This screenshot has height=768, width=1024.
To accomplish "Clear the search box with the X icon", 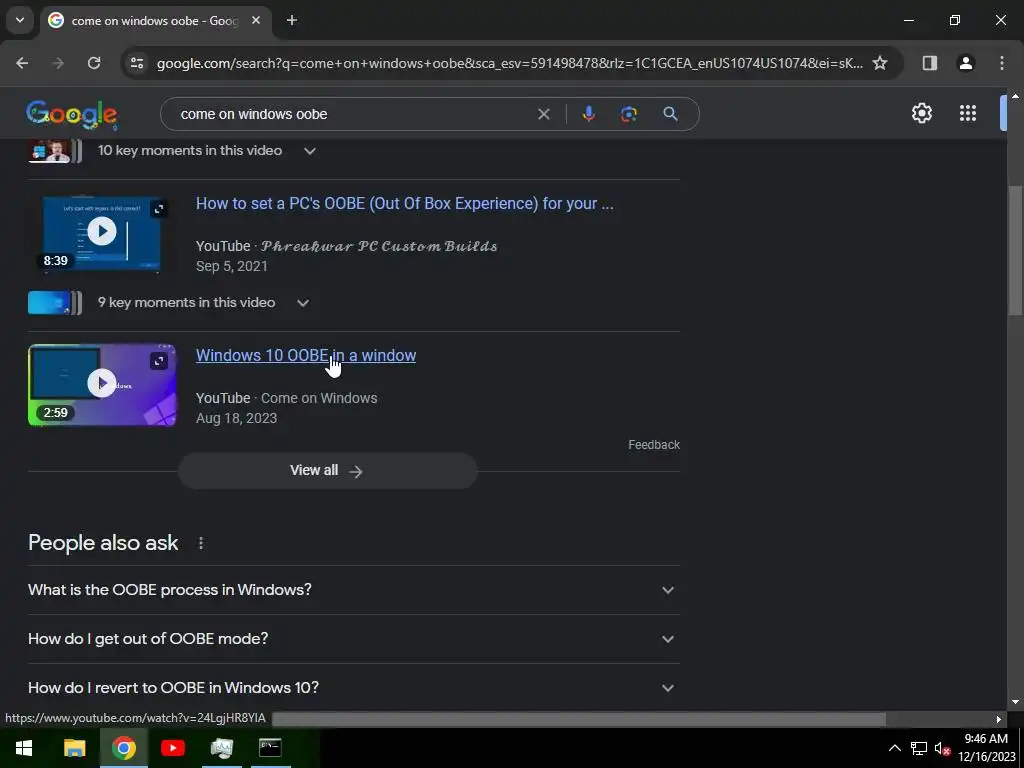I will click(x=543, y=114).
